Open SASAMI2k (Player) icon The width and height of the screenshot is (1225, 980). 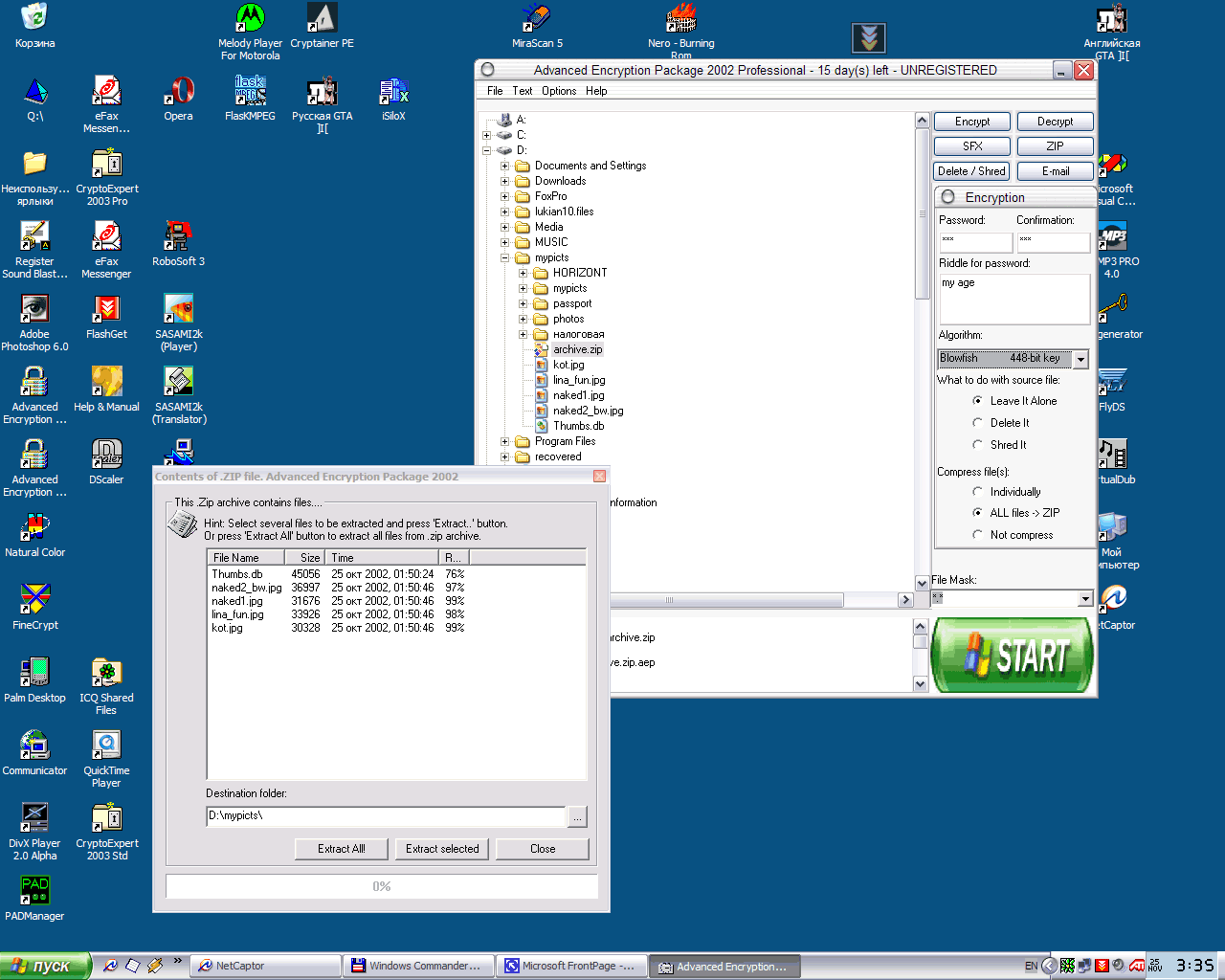click(x=178, y=323)
